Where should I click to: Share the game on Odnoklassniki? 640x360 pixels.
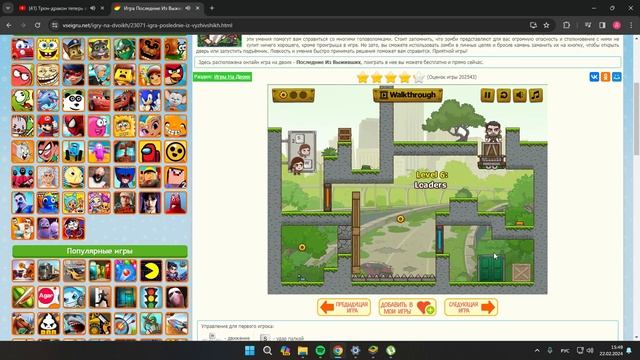pyautogui.click(x=605, y=77)
